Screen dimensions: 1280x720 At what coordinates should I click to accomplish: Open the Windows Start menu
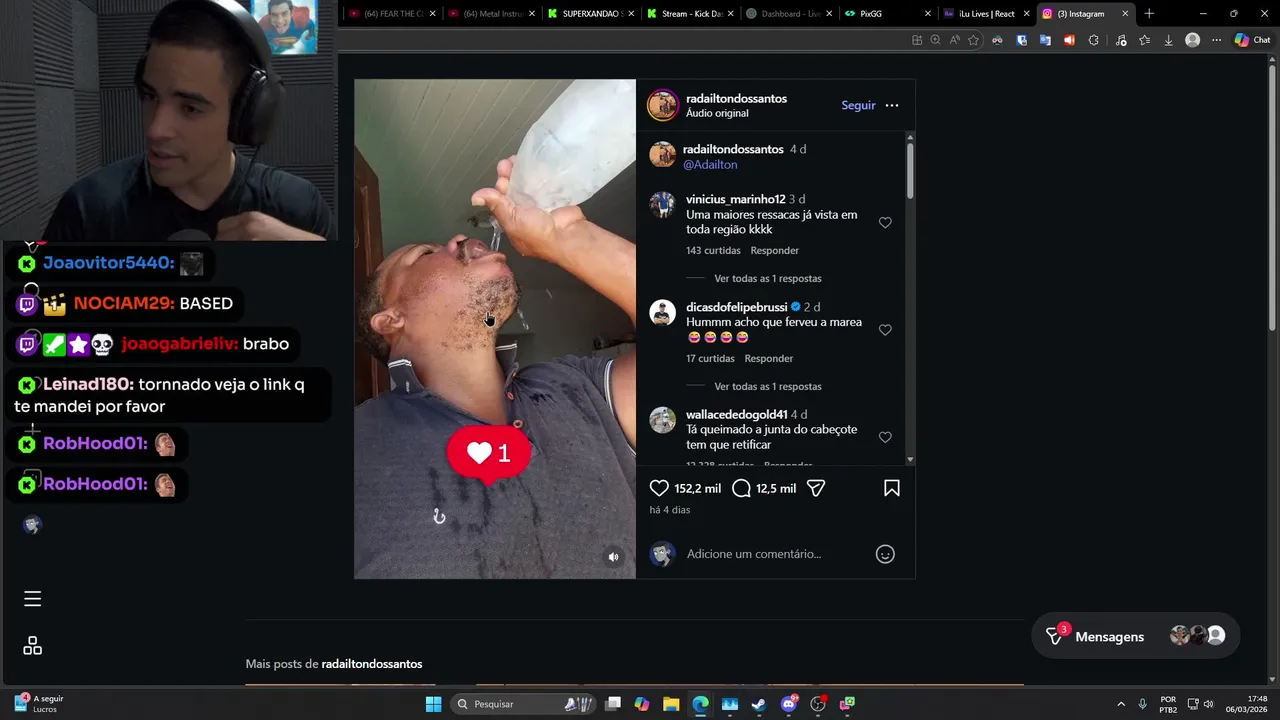(433, 704)
